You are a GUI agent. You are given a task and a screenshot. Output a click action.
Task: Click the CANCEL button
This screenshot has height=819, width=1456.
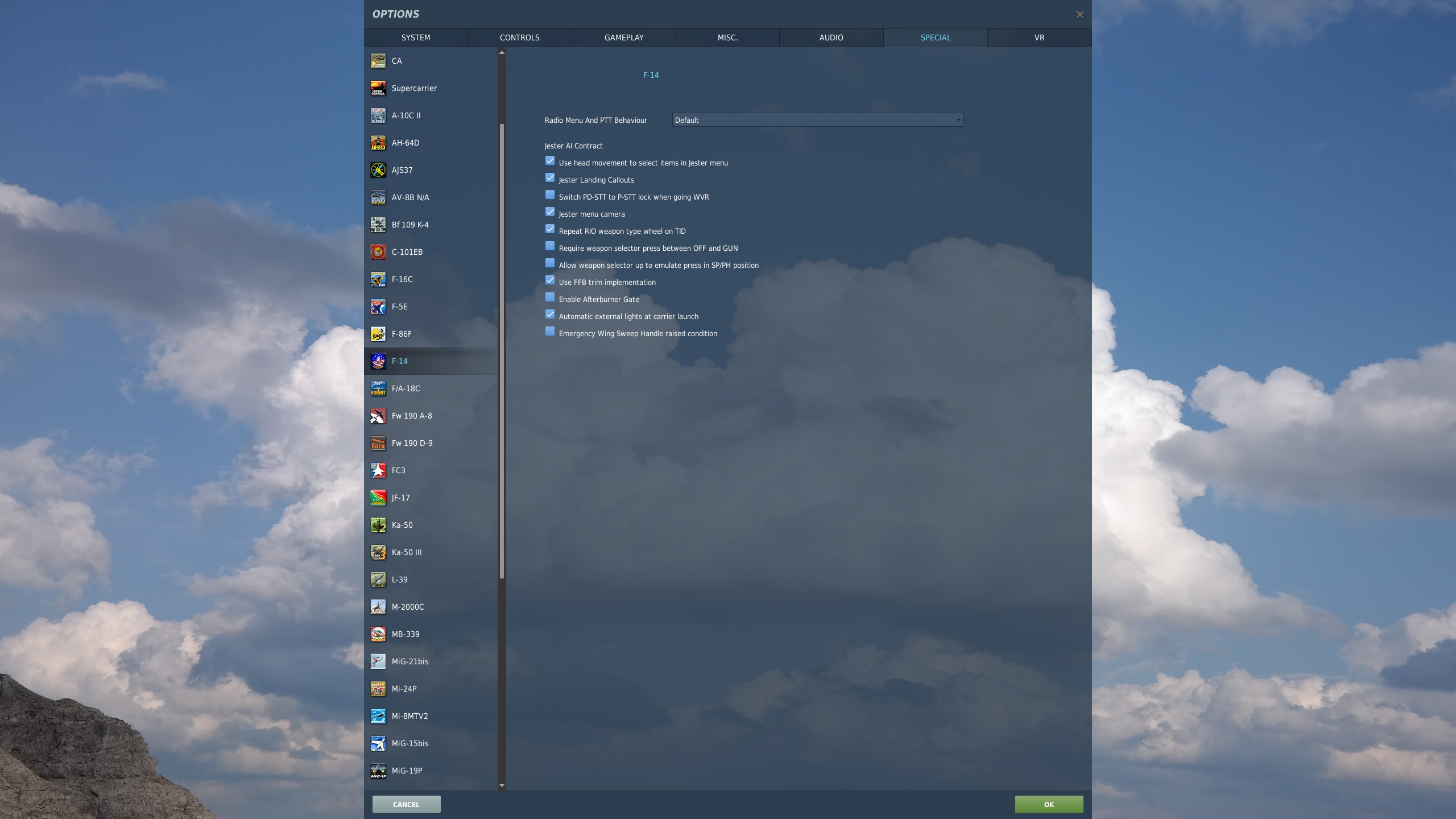[x=406, y=804]
